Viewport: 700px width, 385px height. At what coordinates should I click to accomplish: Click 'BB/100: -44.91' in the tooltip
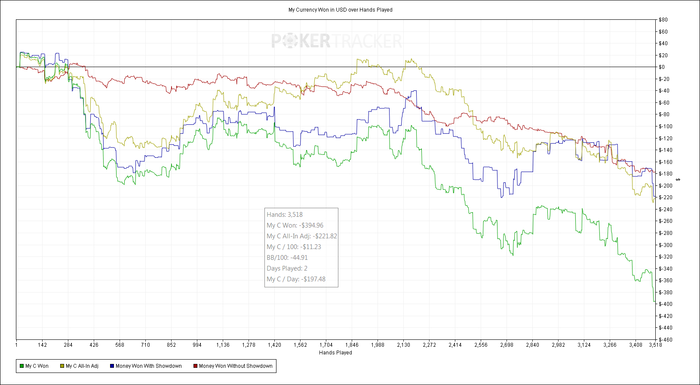point(287,258)
